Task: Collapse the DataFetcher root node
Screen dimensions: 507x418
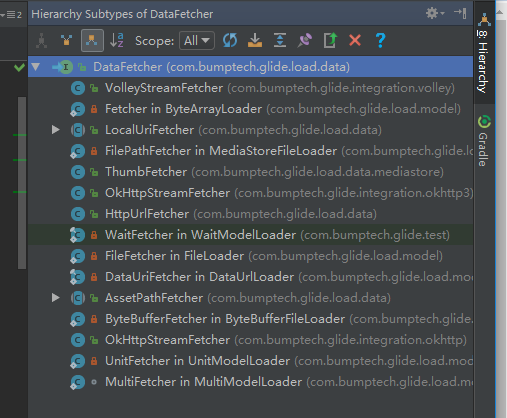Action: pyautogui.click(x=36, y=67)
